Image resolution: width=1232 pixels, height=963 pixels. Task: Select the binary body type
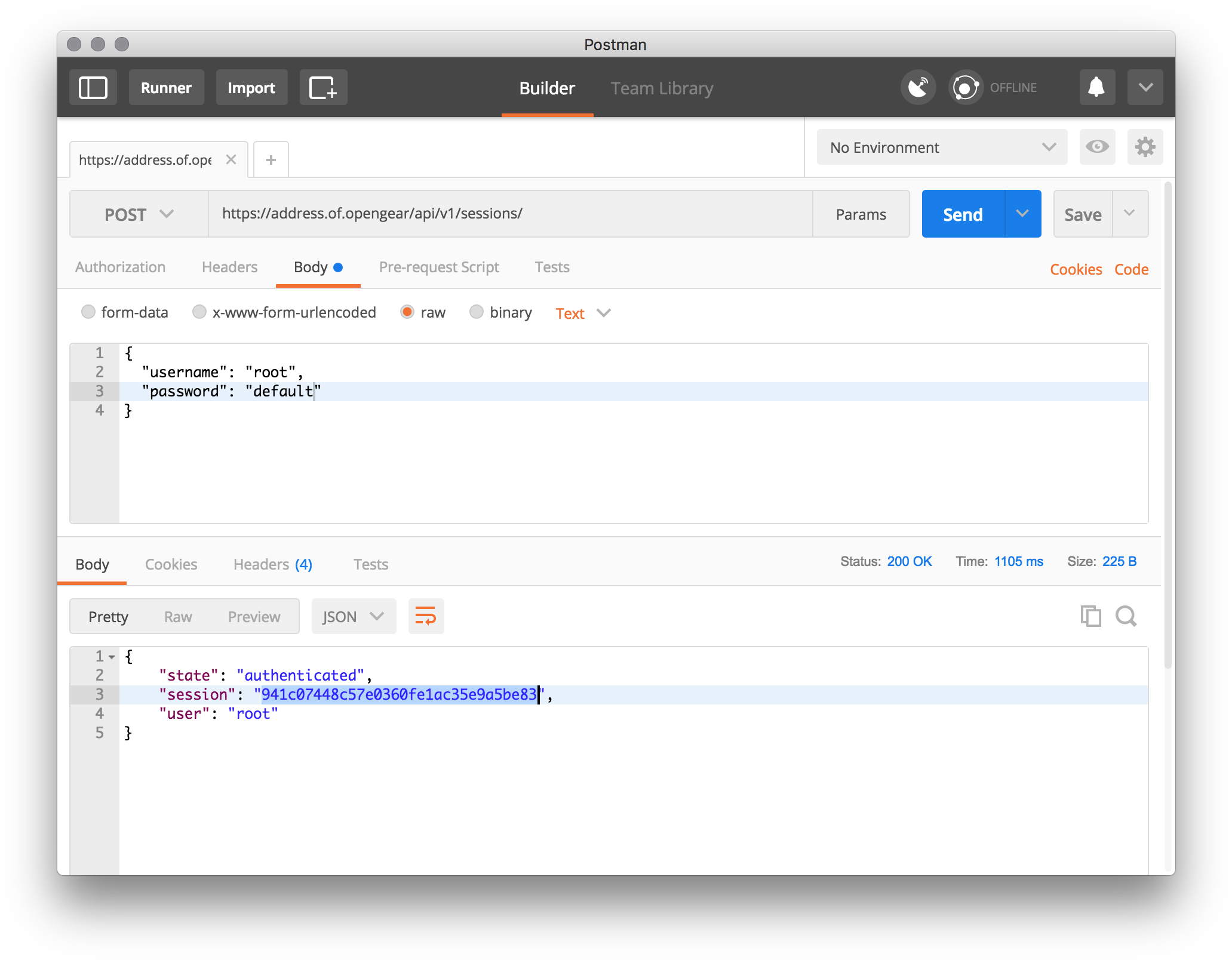pos(477,312)
